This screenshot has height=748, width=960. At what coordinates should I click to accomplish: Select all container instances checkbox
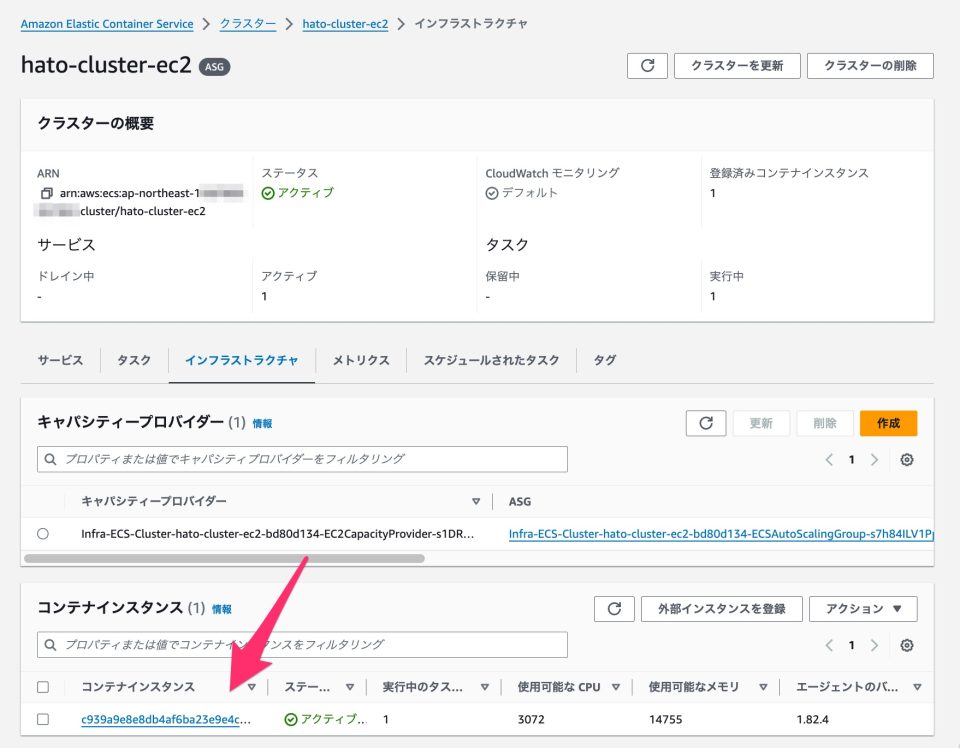(x=43, y=687)
